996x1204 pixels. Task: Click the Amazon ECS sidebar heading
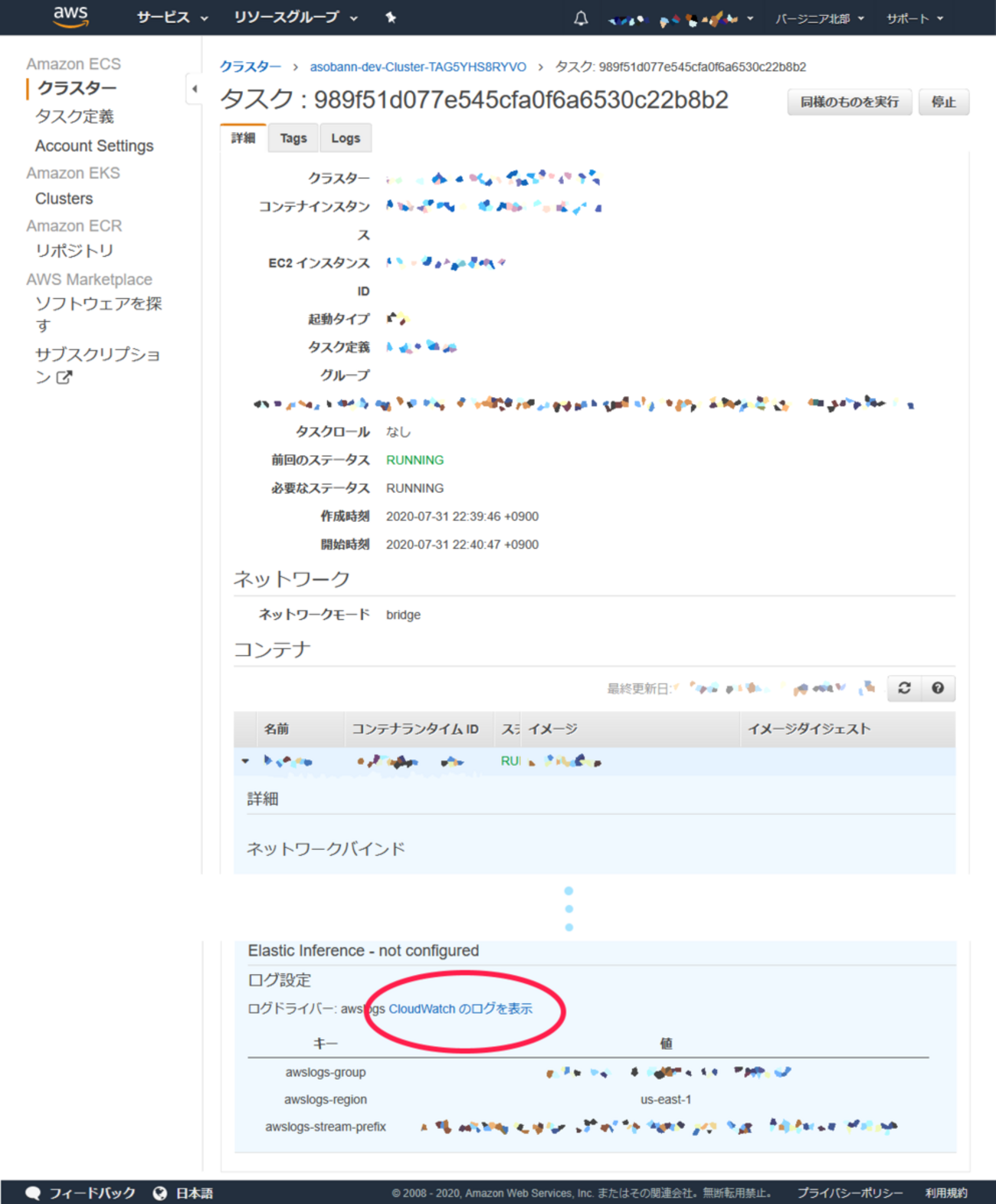(x=74, y=64)
